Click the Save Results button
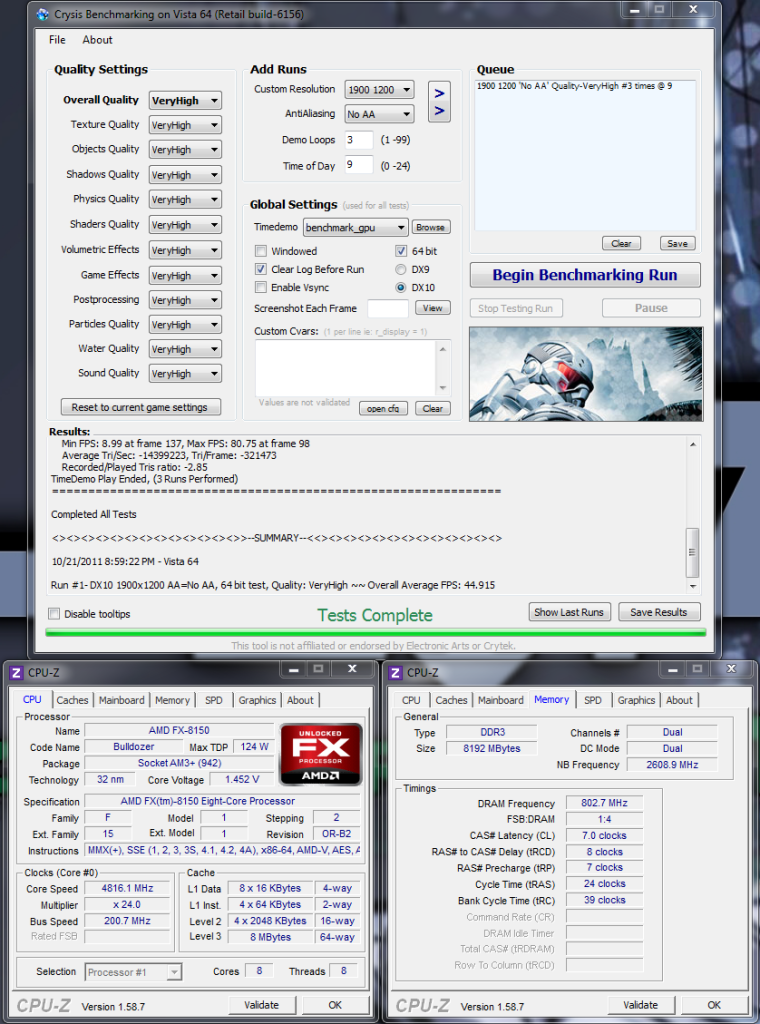 pos(658,612)
